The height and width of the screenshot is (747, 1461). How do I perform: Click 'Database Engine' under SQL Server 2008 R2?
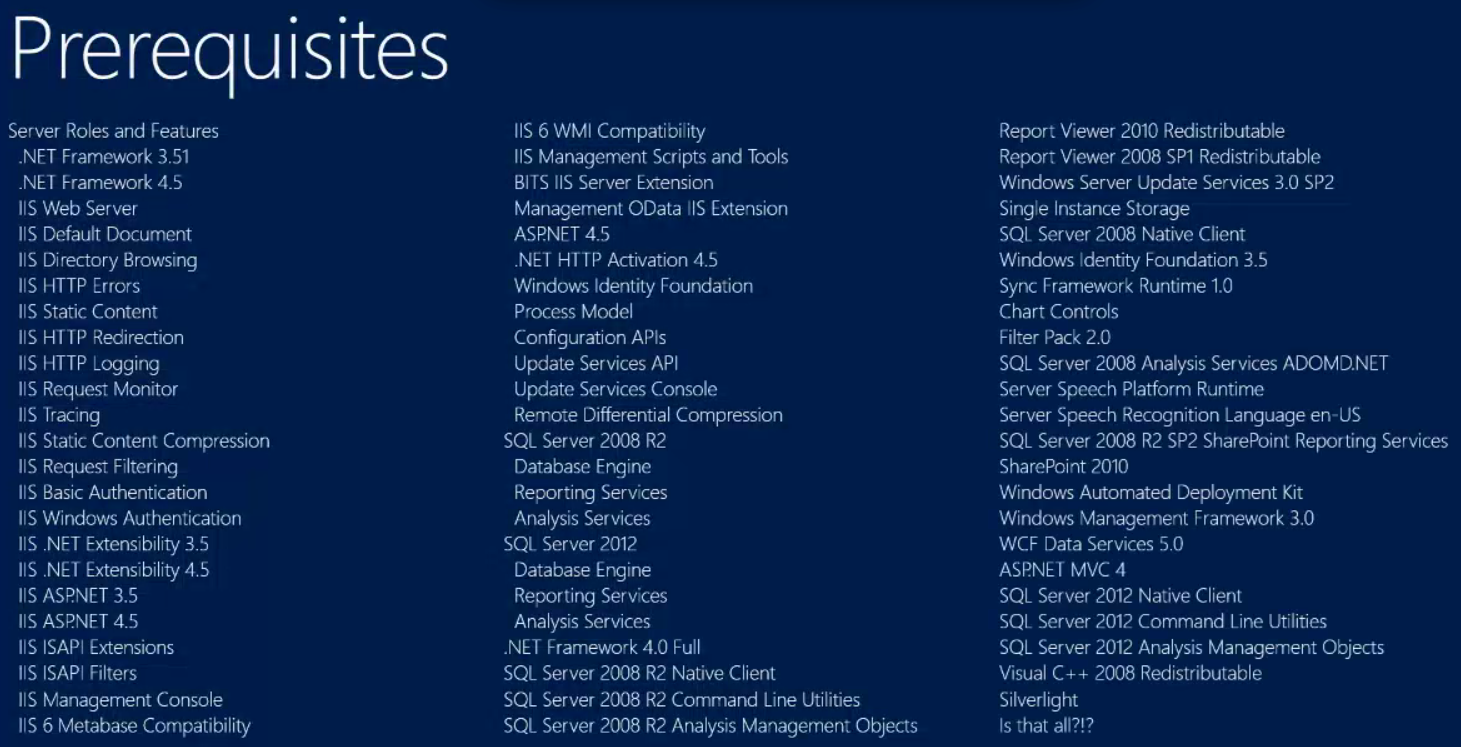(x=583, y=467)
